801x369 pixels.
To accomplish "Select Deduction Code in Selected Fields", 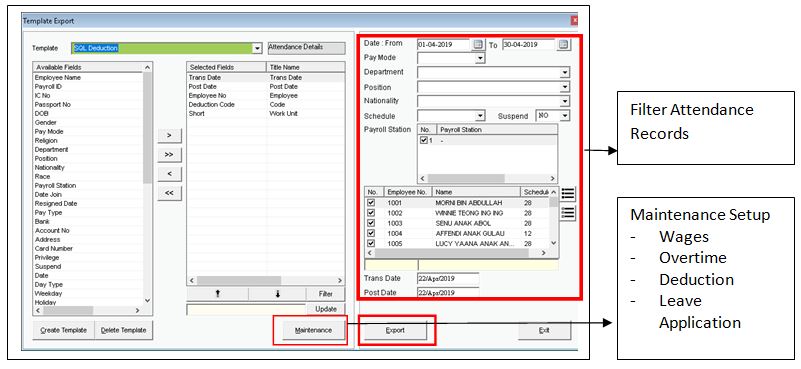I will tap(266, 104).
